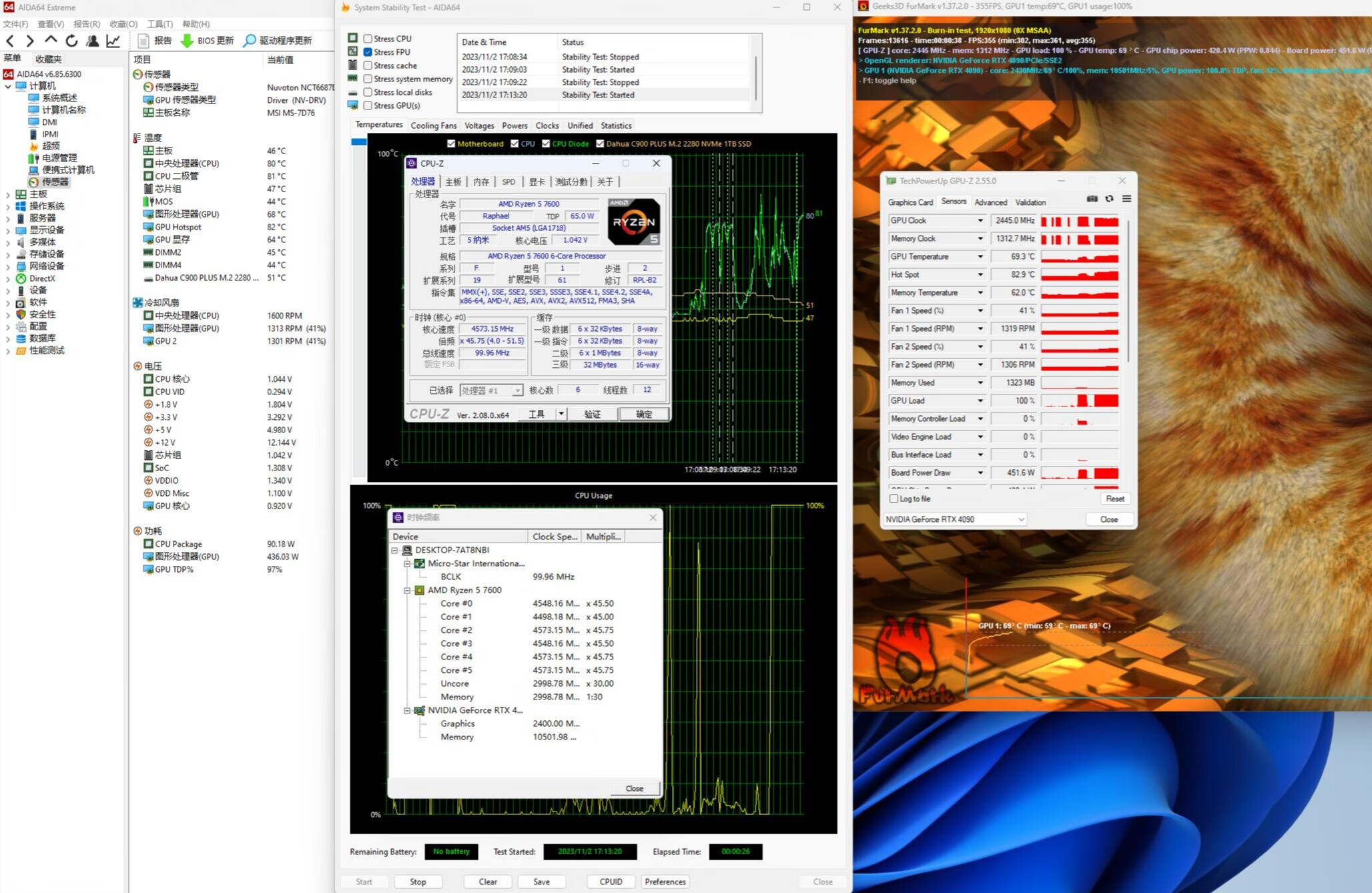Click the 多媒体 speaker tree icon
The width and height of the screenshot is (1372, 893).
tap(21, 242)
